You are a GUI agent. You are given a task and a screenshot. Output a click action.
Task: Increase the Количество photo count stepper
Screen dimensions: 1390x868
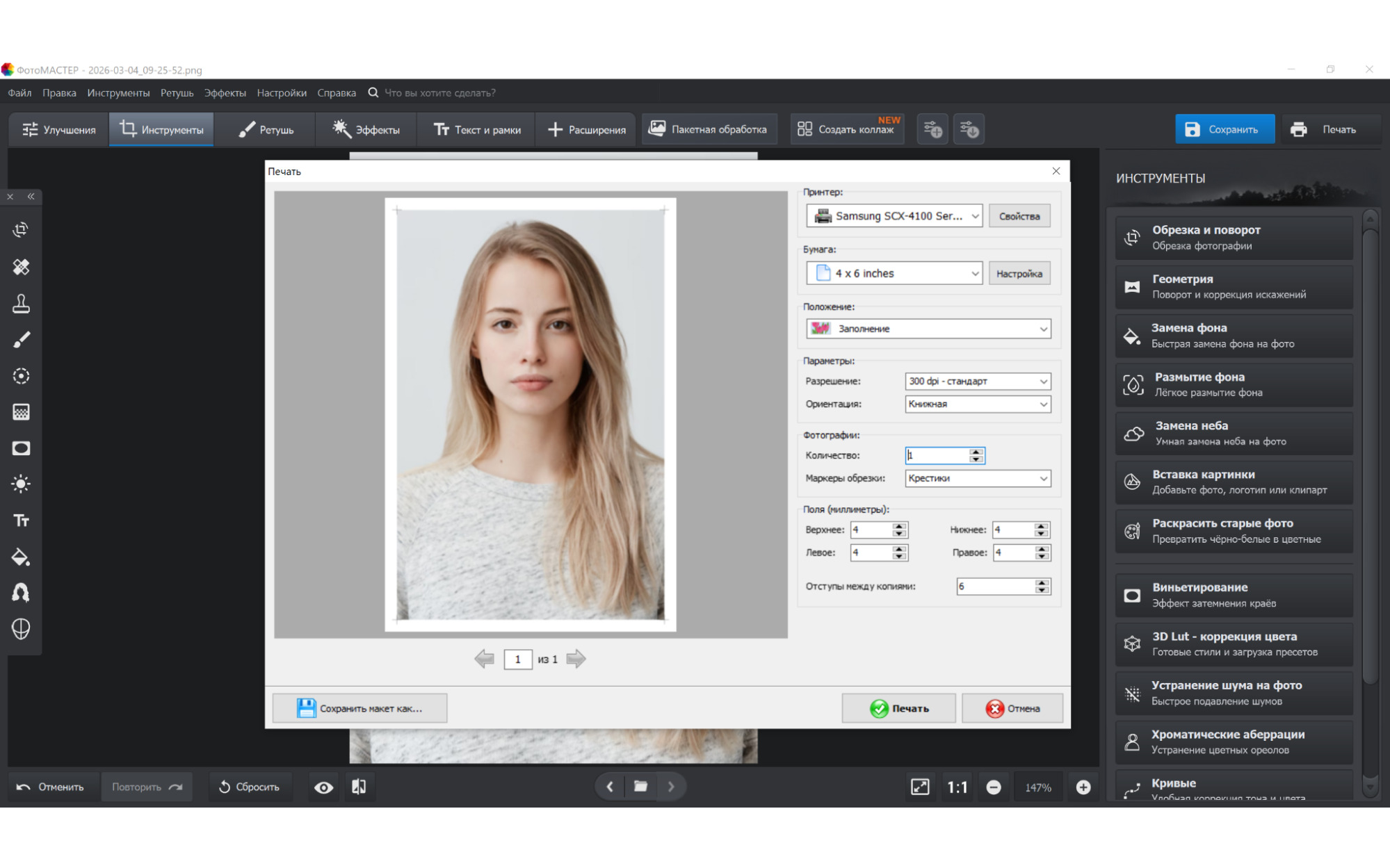[976, 452]
